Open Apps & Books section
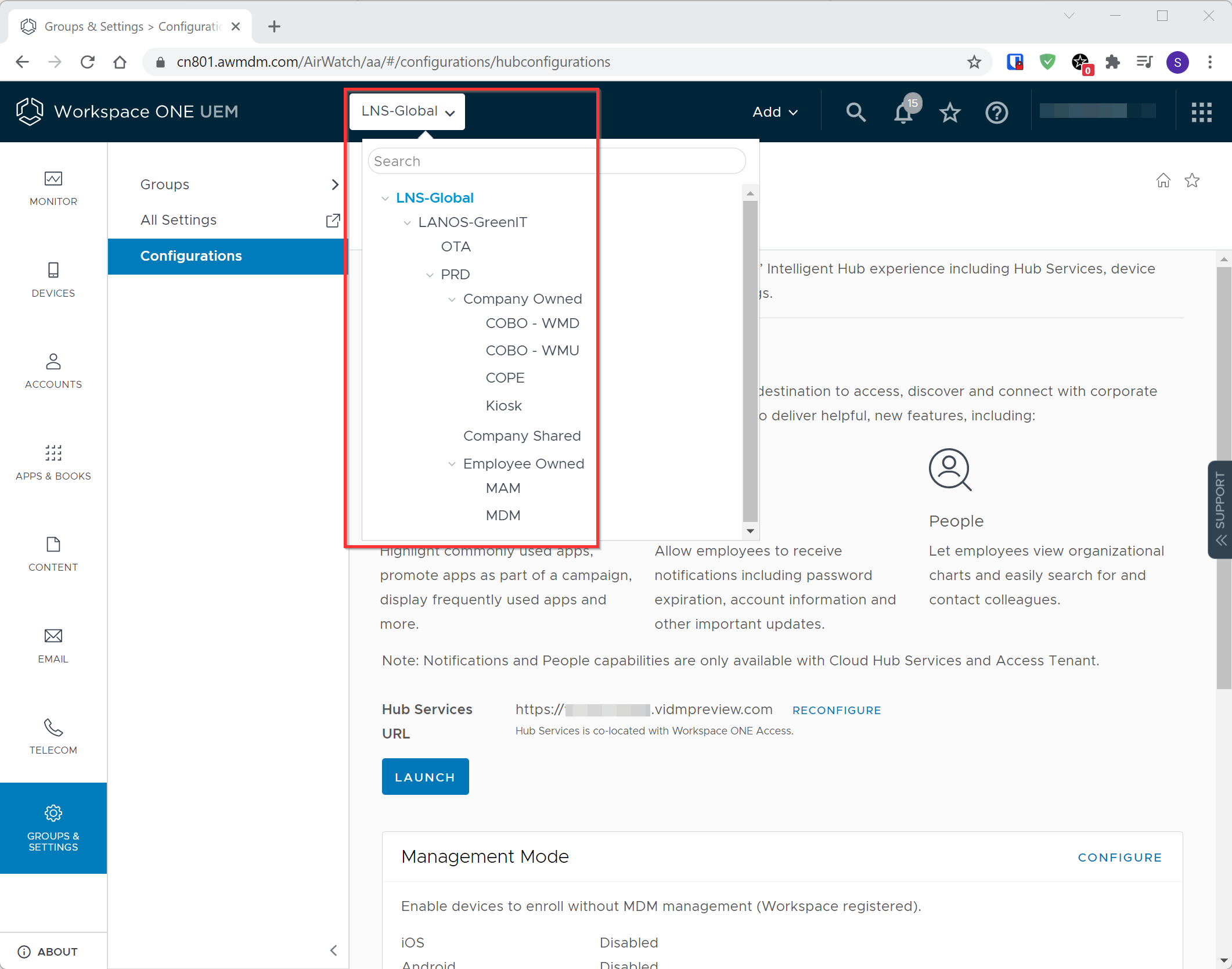Viewport: 1232px width, 969px height. 53,463
